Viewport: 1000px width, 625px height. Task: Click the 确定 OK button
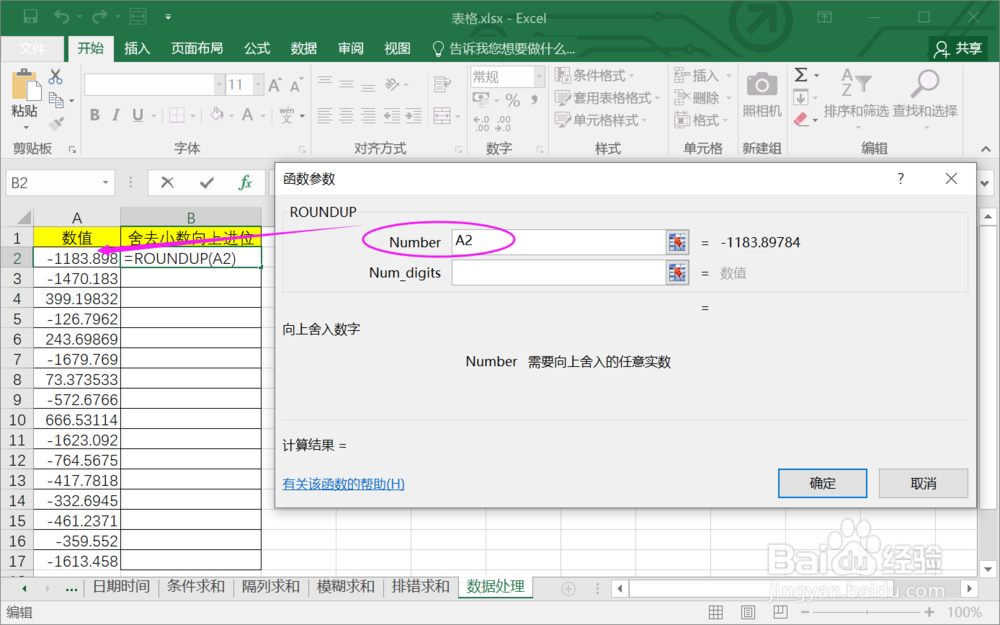[x=822, y=483]
